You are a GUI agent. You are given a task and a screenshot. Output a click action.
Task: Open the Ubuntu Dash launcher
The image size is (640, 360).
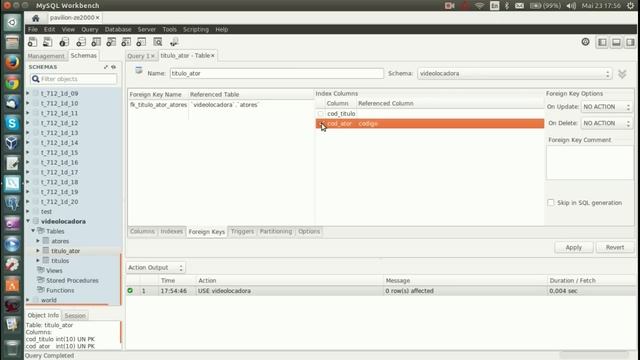tap(12, 22)
